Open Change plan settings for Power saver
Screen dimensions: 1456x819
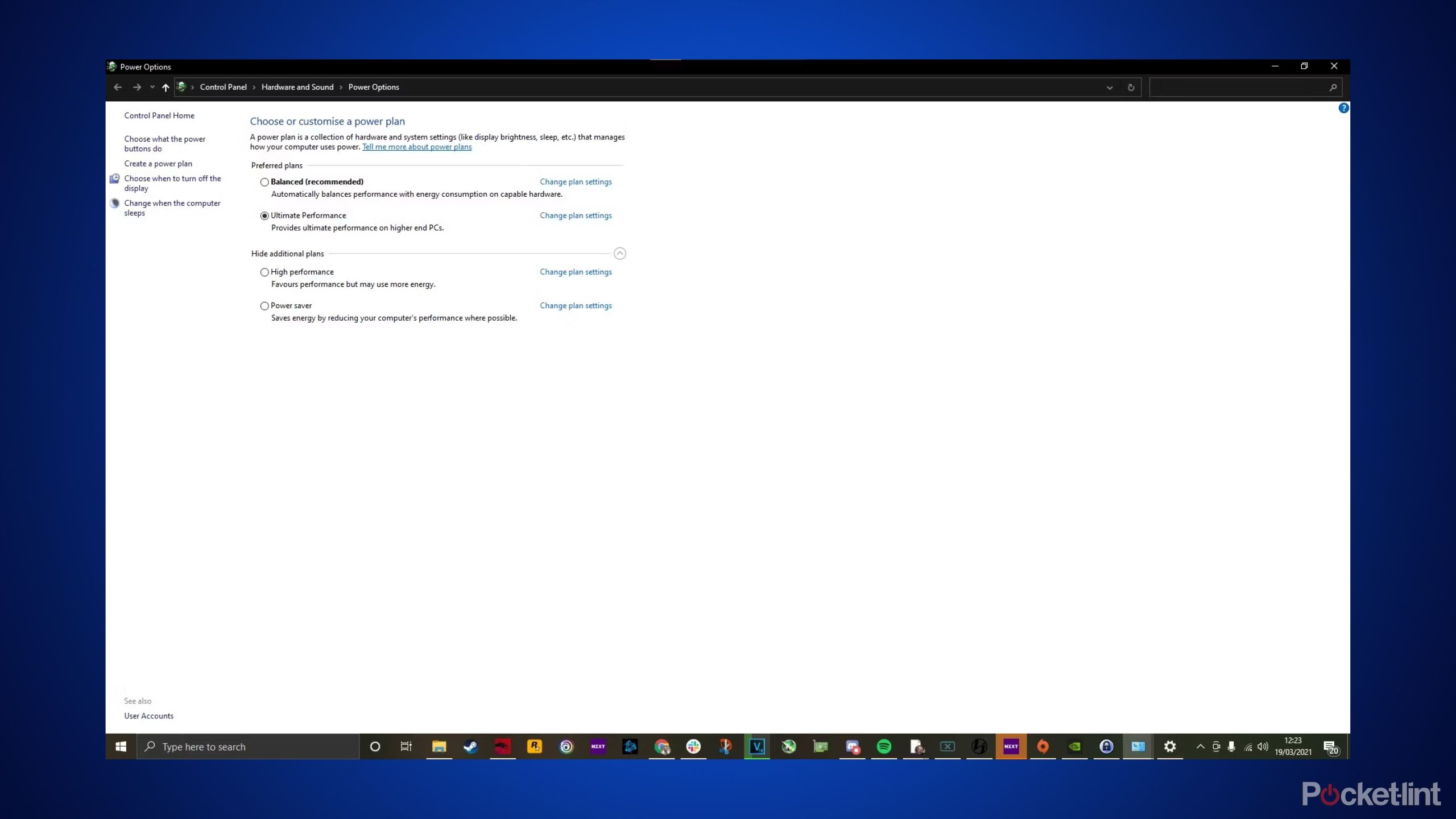tap(576, 305)
